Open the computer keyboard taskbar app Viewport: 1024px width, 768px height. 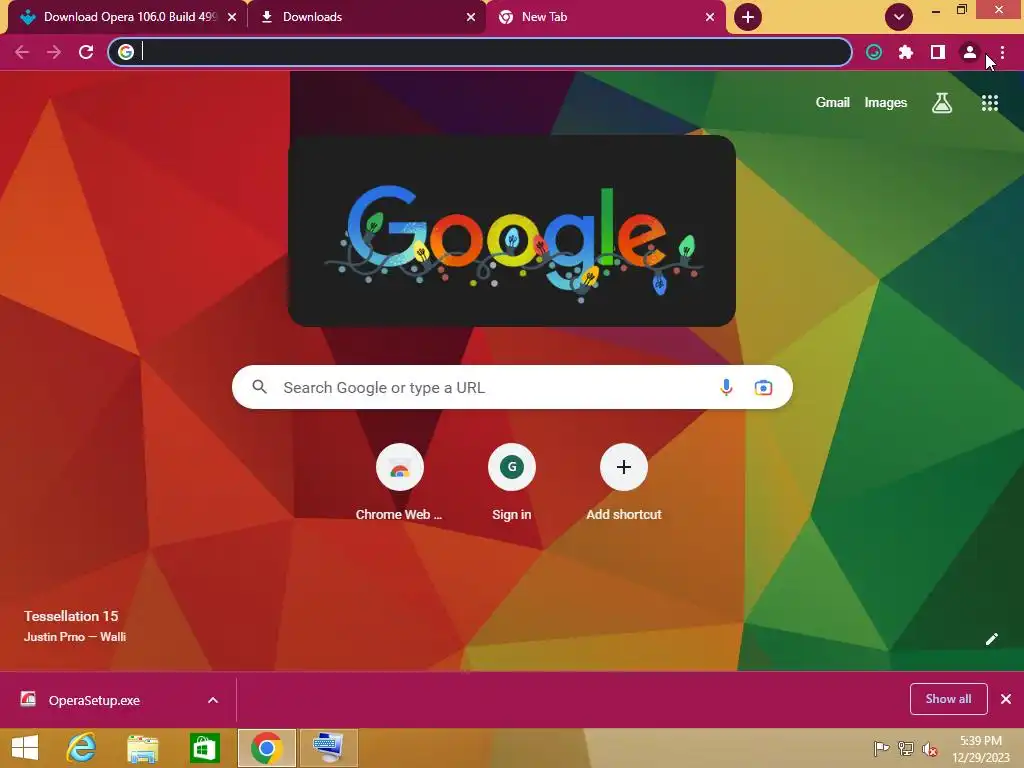[x=328, y=748]
